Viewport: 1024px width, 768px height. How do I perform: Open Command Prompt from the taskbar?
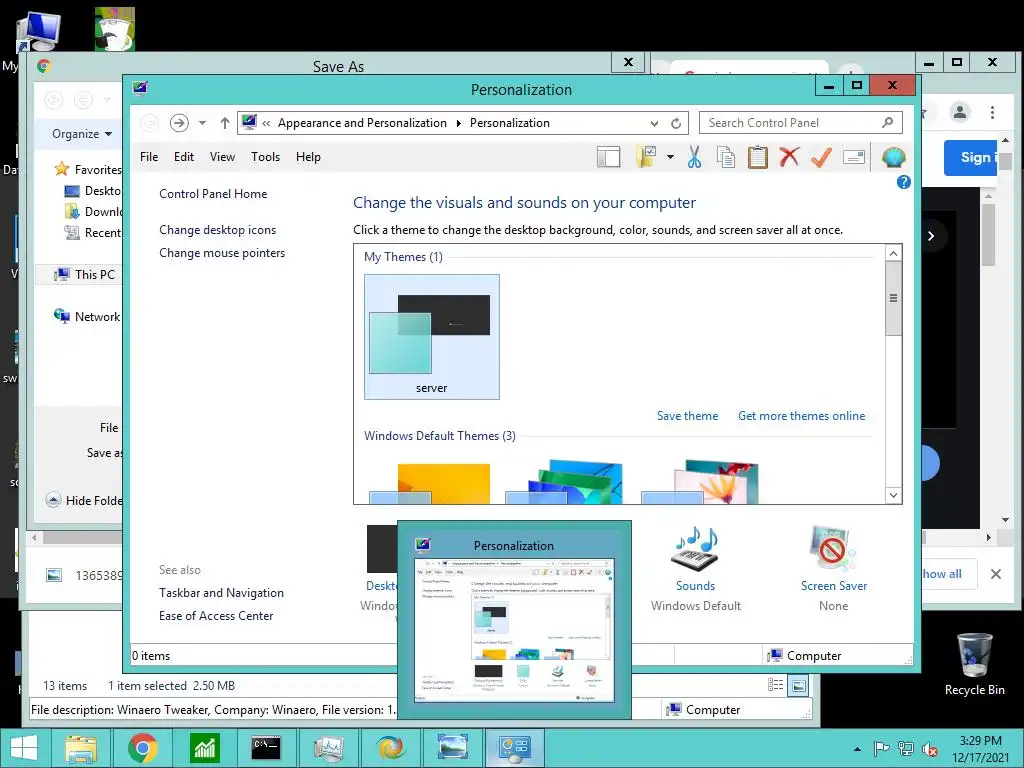tap(266, 748)
